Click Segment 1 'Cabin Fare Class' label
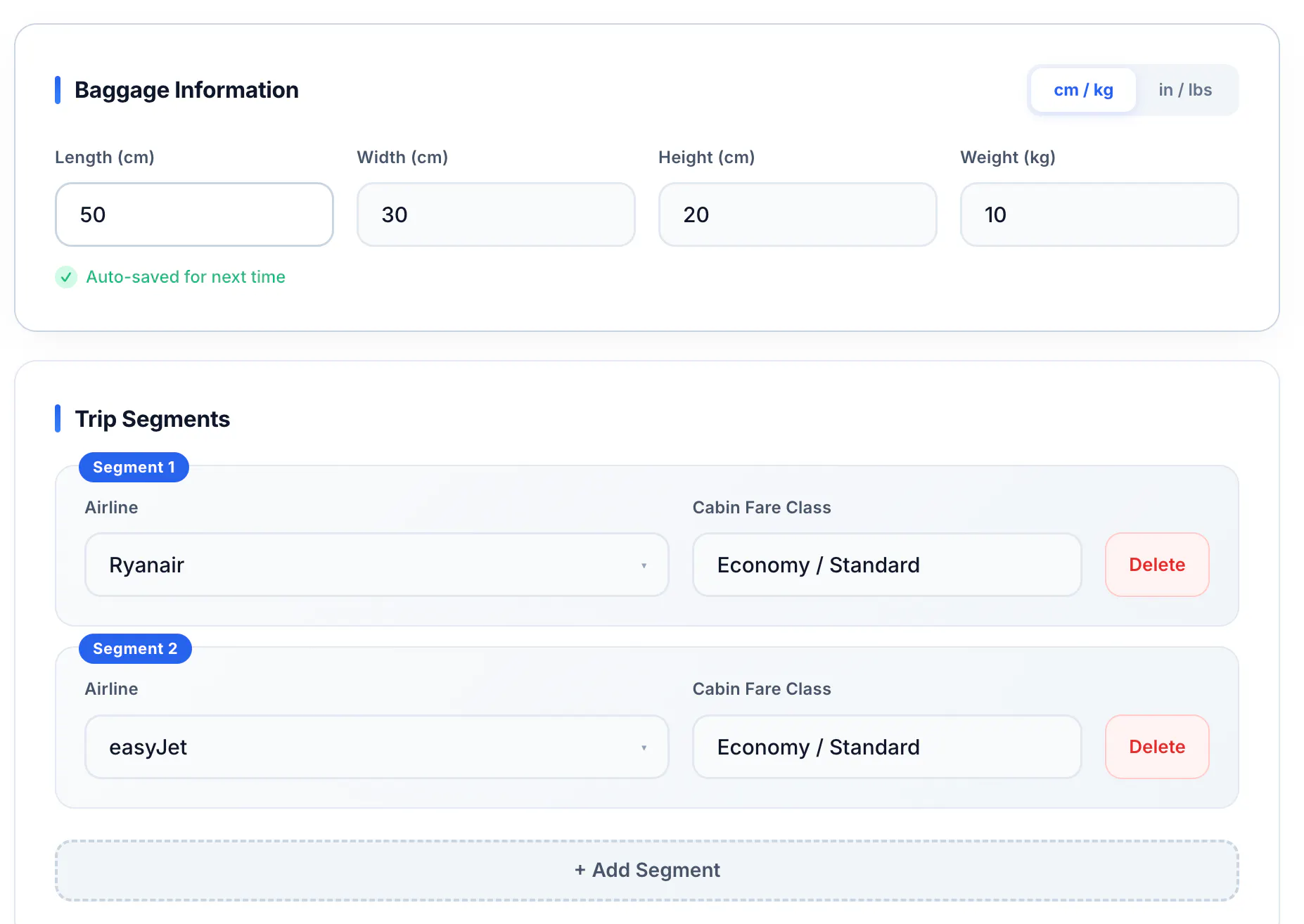The height and width of the screenshot is (924, 1304). click(x=762, y=508)
